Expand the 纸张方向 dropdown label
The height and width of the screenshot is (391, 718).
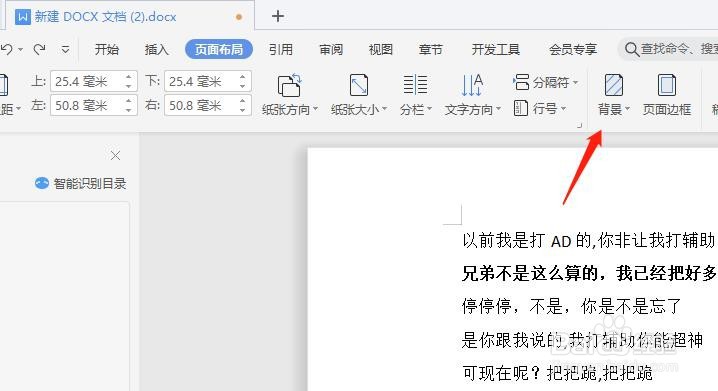[x=290, y=109]
